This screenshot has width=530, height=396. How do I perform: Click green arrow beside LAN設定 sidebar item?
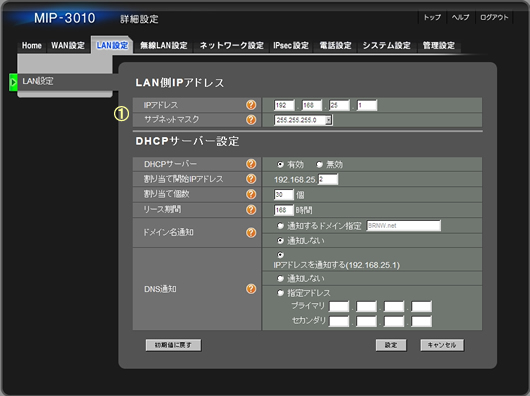[13, 82]
